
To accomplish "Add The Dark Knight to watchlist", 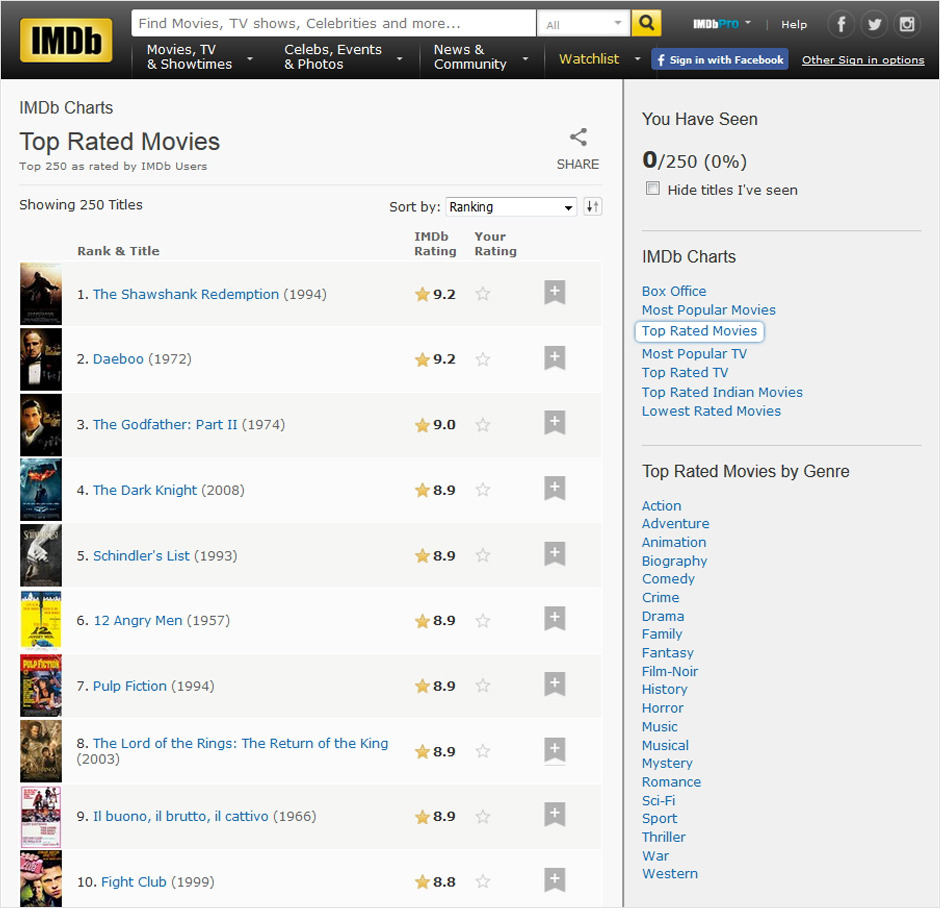I will 555,488.
